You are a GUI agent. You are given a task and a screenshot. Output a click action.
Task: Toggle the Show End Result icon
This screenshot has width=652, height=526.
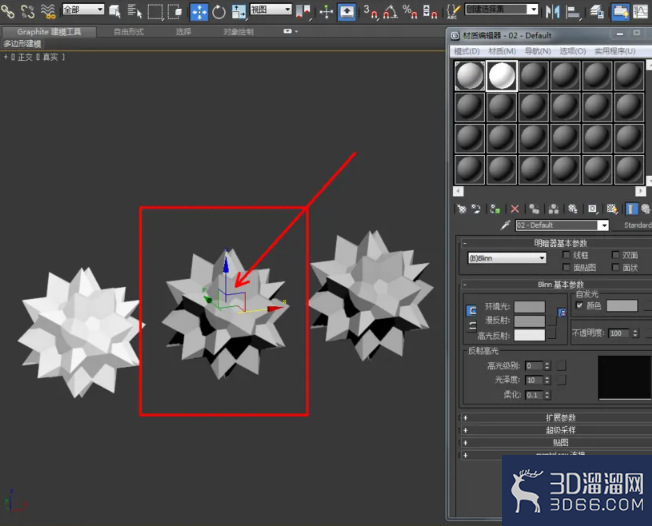[632, 209]
